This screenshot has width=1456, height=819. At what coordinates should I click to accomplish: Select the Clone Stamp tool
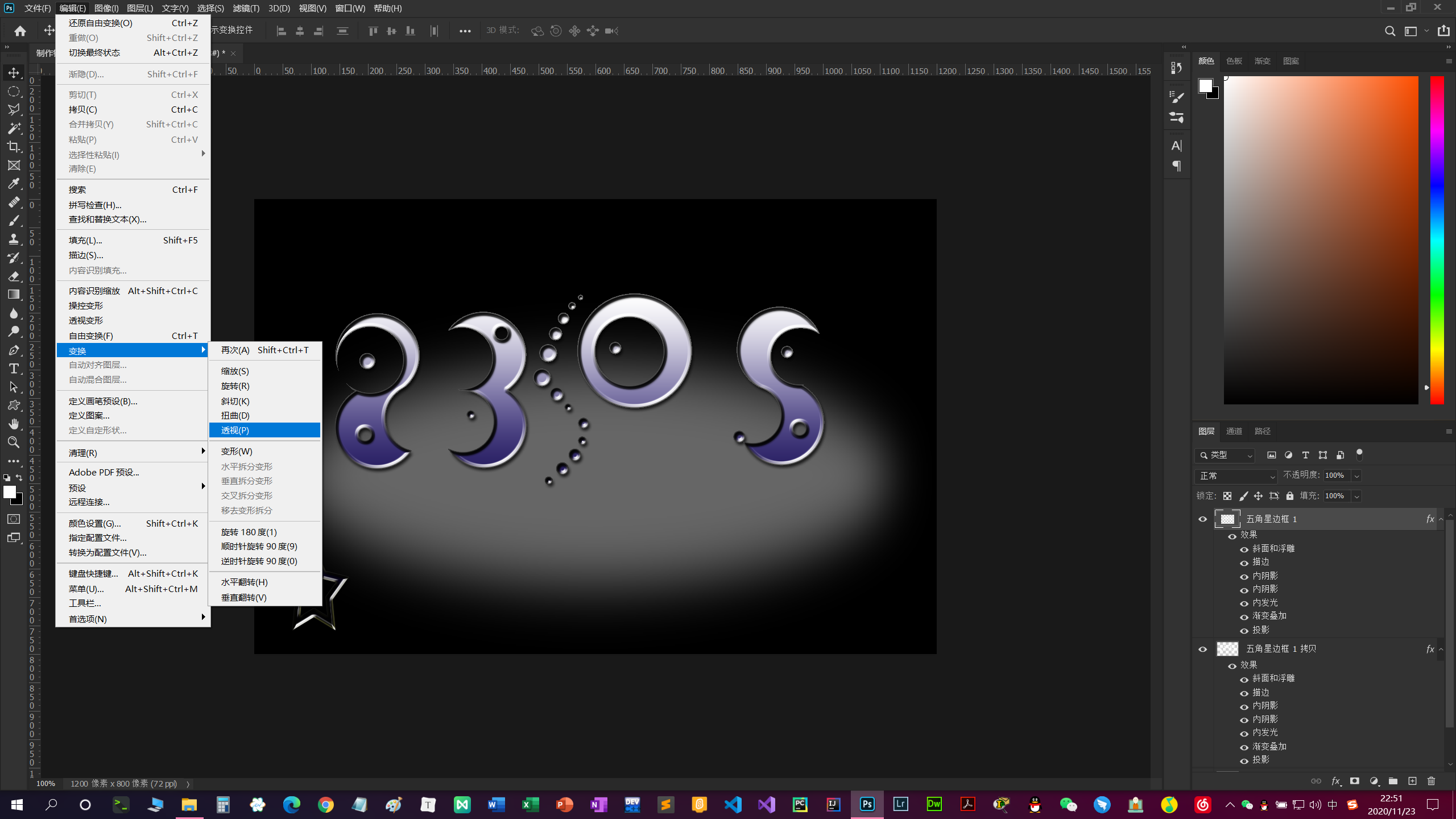click(x=14, y=239)
